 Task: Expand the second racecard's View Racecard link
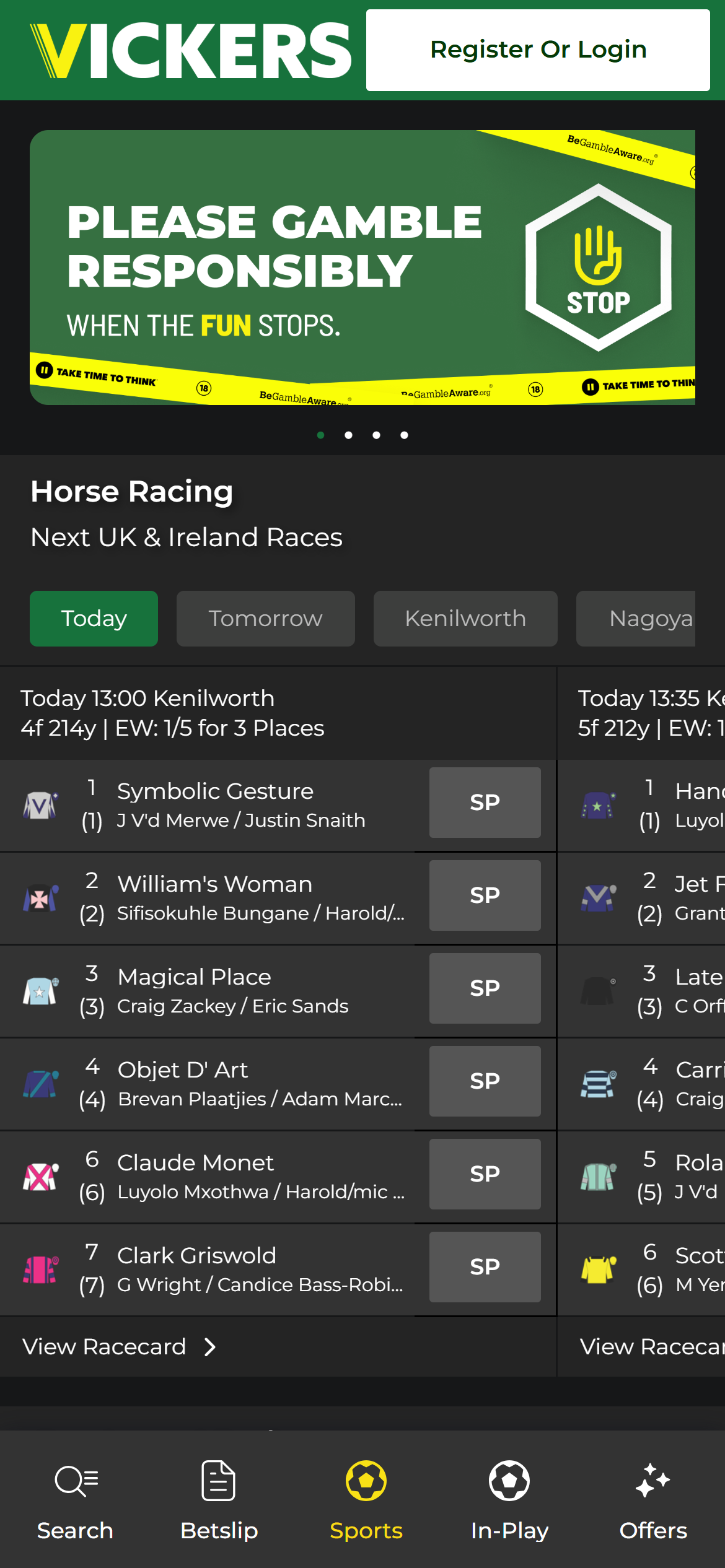651,1347
